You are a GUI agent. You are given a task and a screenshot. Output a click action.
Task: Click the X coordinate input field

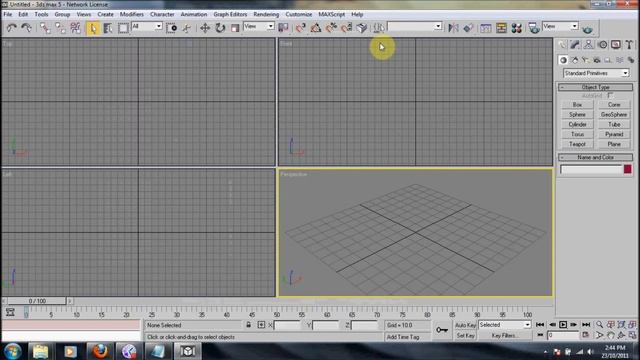click(x=287, y=325)
